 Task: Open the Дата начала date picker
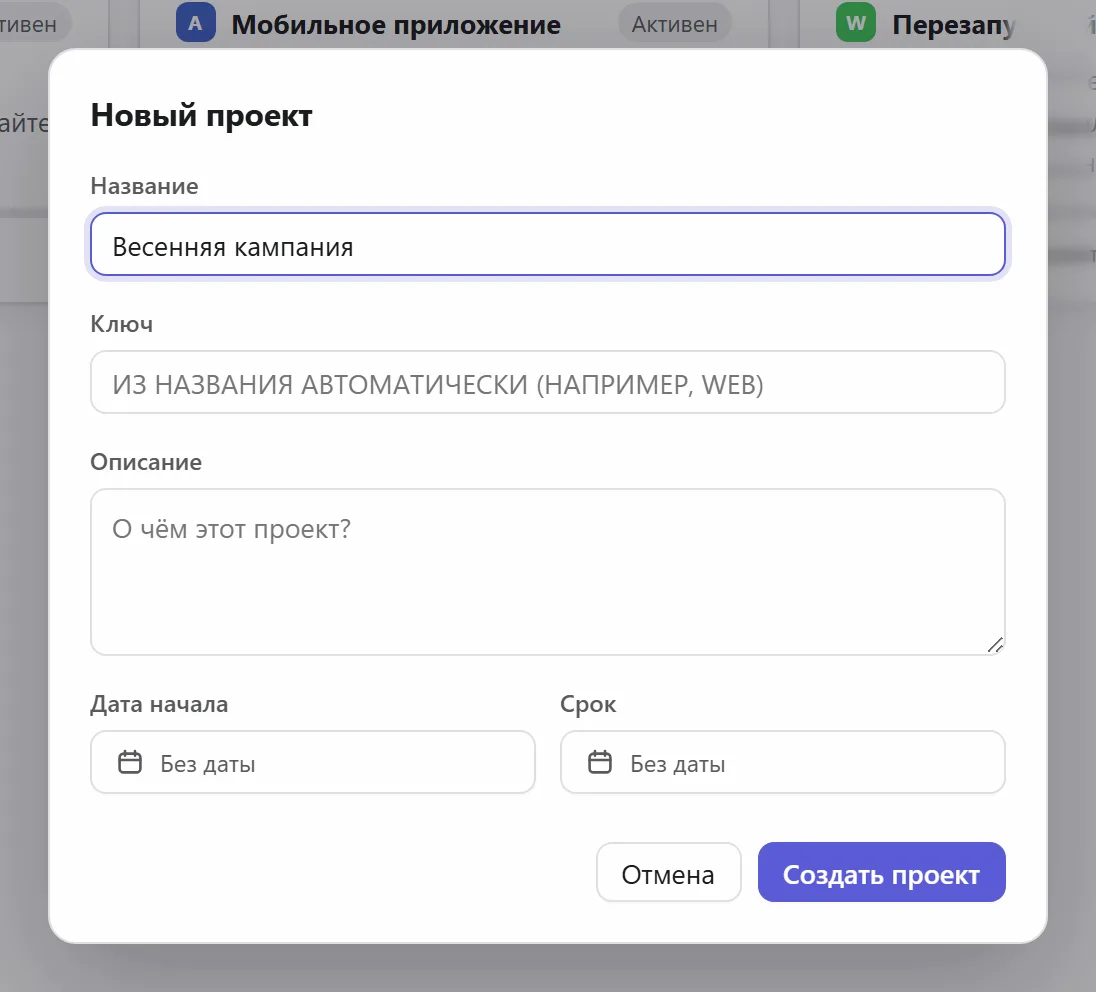pos(312,762)
